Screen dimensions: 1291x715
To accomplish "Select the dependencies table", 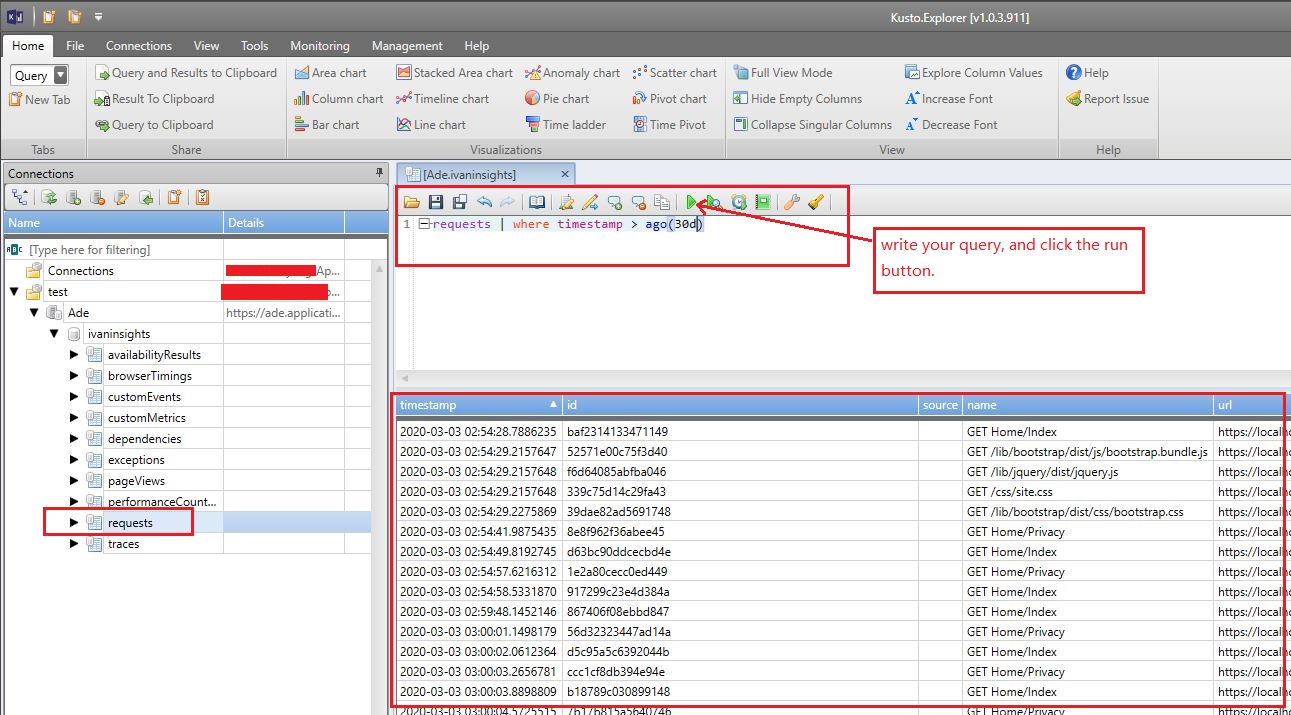I will click(145, 439).
